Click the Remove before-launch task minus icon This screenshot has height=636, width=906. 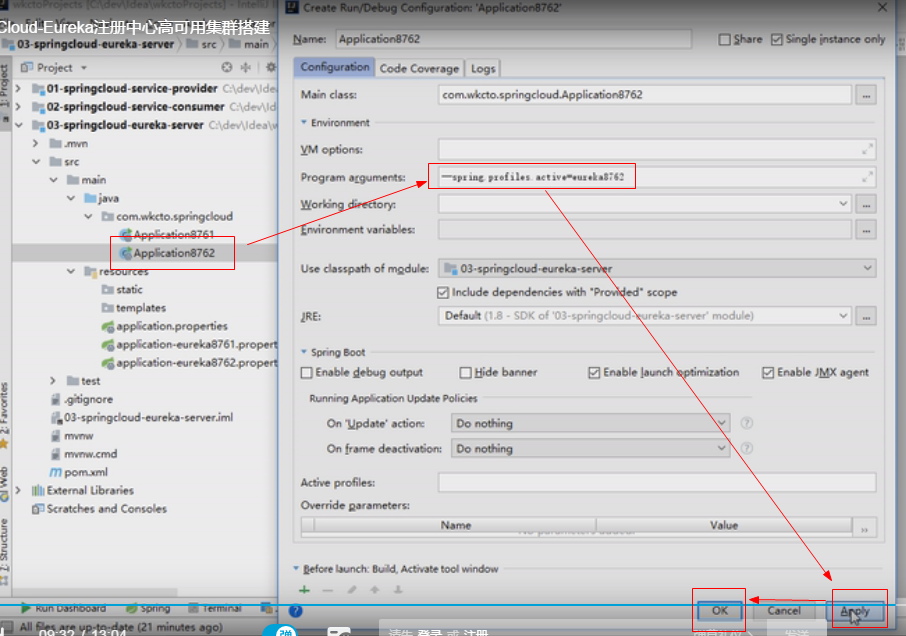328,590
